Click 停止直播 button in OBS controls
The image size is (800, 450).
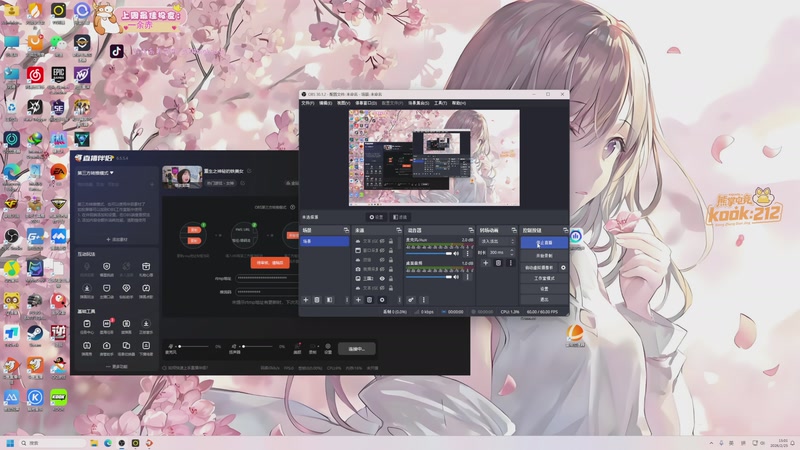point(544,243)
